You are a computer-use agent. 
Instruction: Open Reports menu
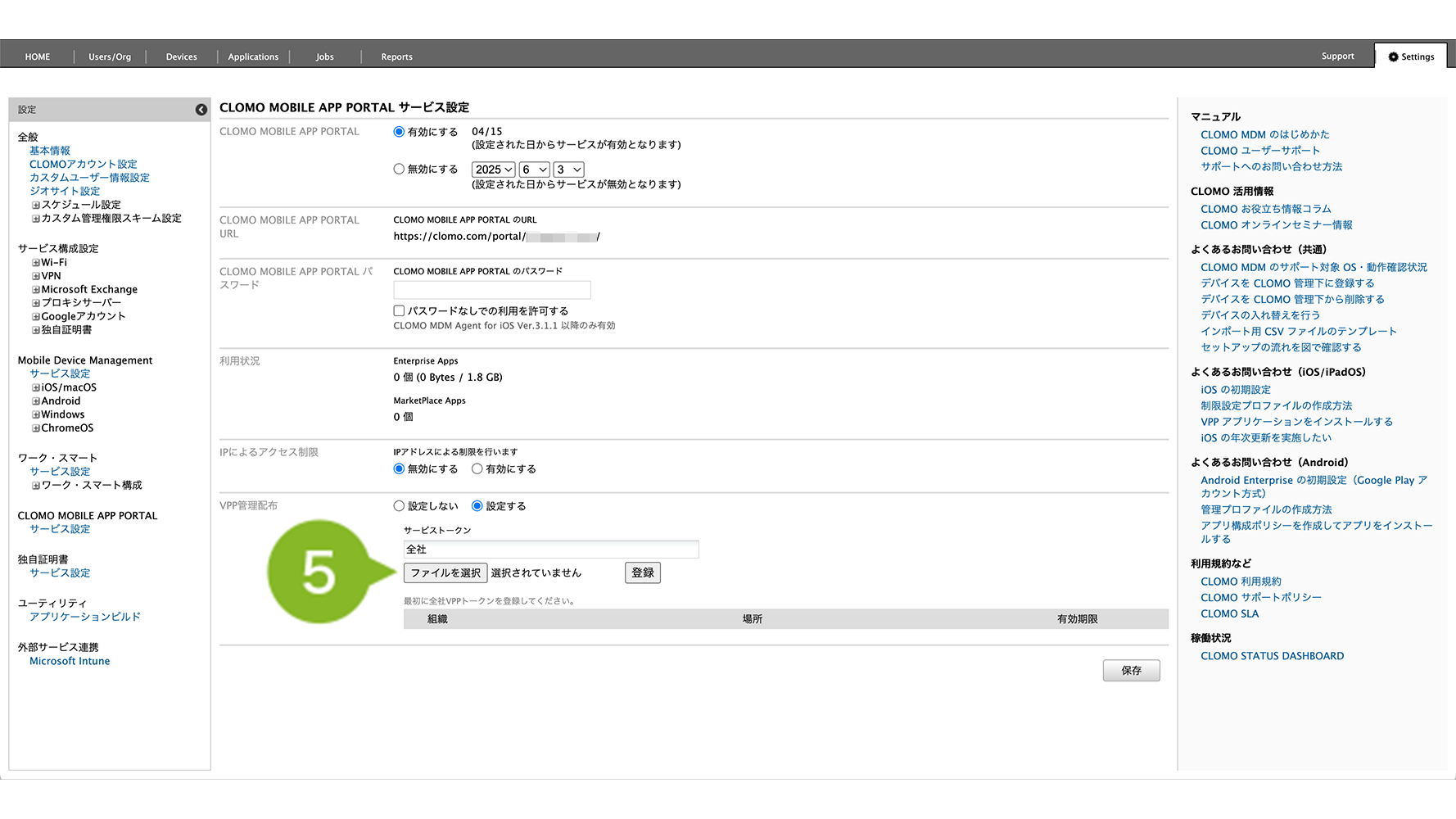pyautogui.click(x=396, y=57)
